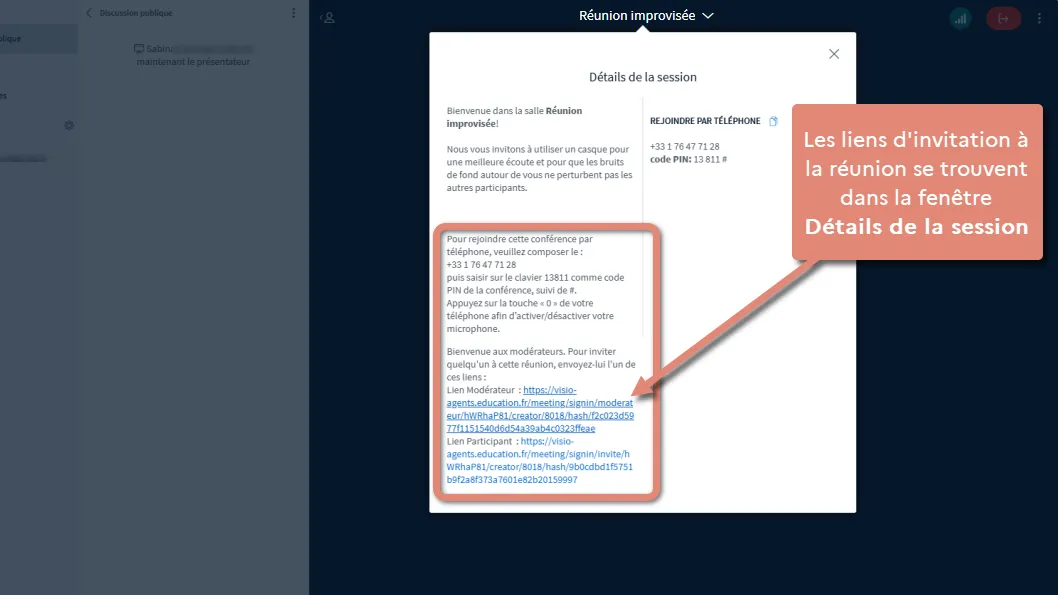Open the user list settings gear

(69, 125)
